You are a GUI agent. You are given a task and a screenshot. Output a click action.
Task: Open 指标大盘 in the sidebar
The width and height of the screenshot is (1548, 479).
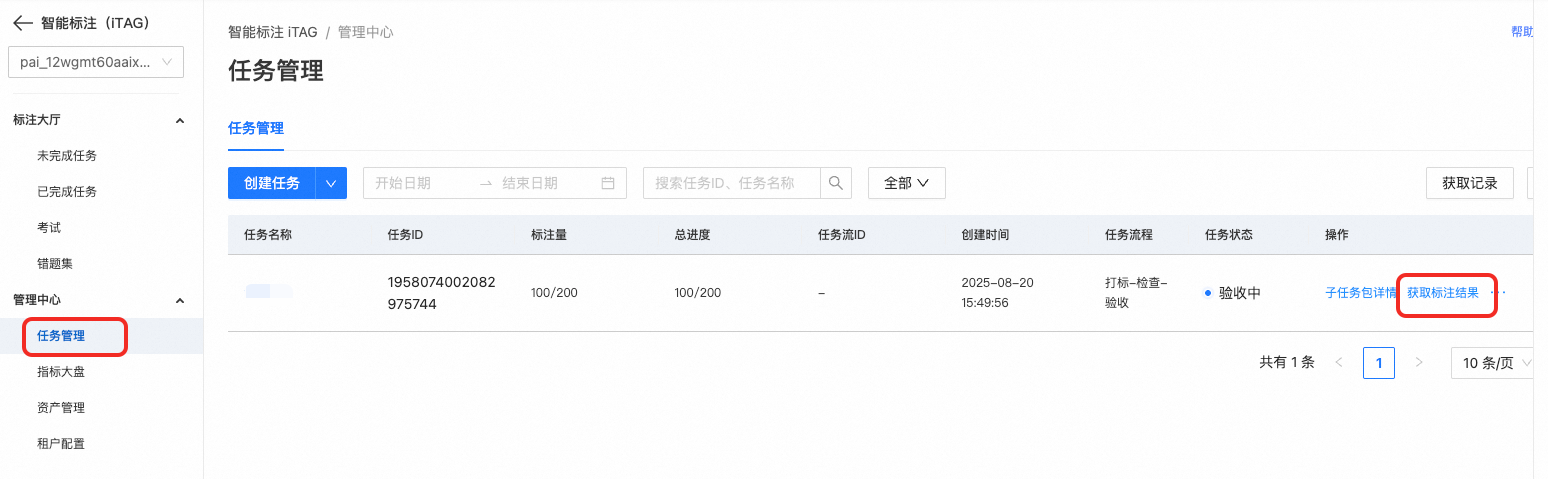[61, 372]
